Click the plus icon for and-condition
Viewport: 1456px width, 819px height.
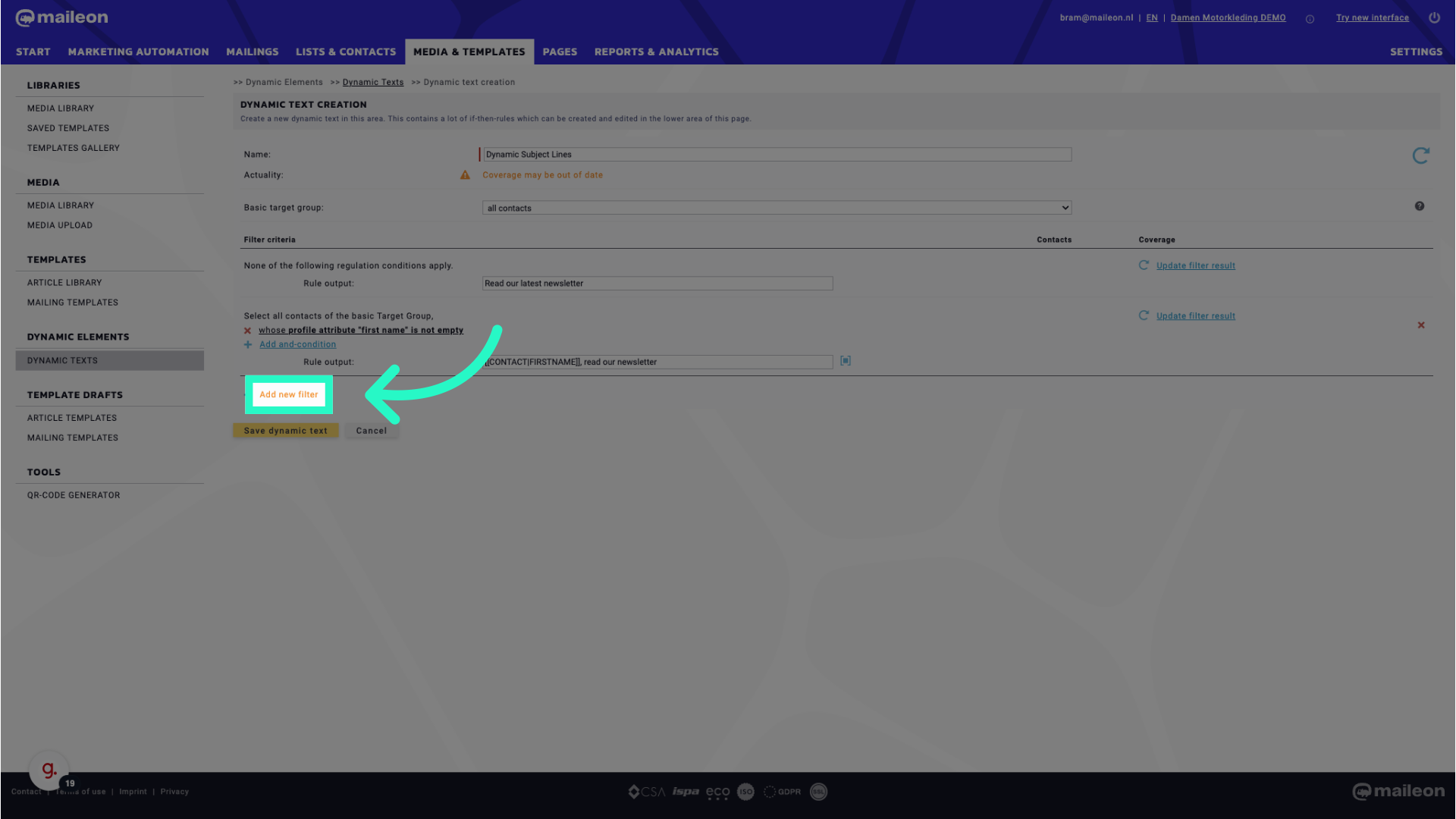pos(248,344)
